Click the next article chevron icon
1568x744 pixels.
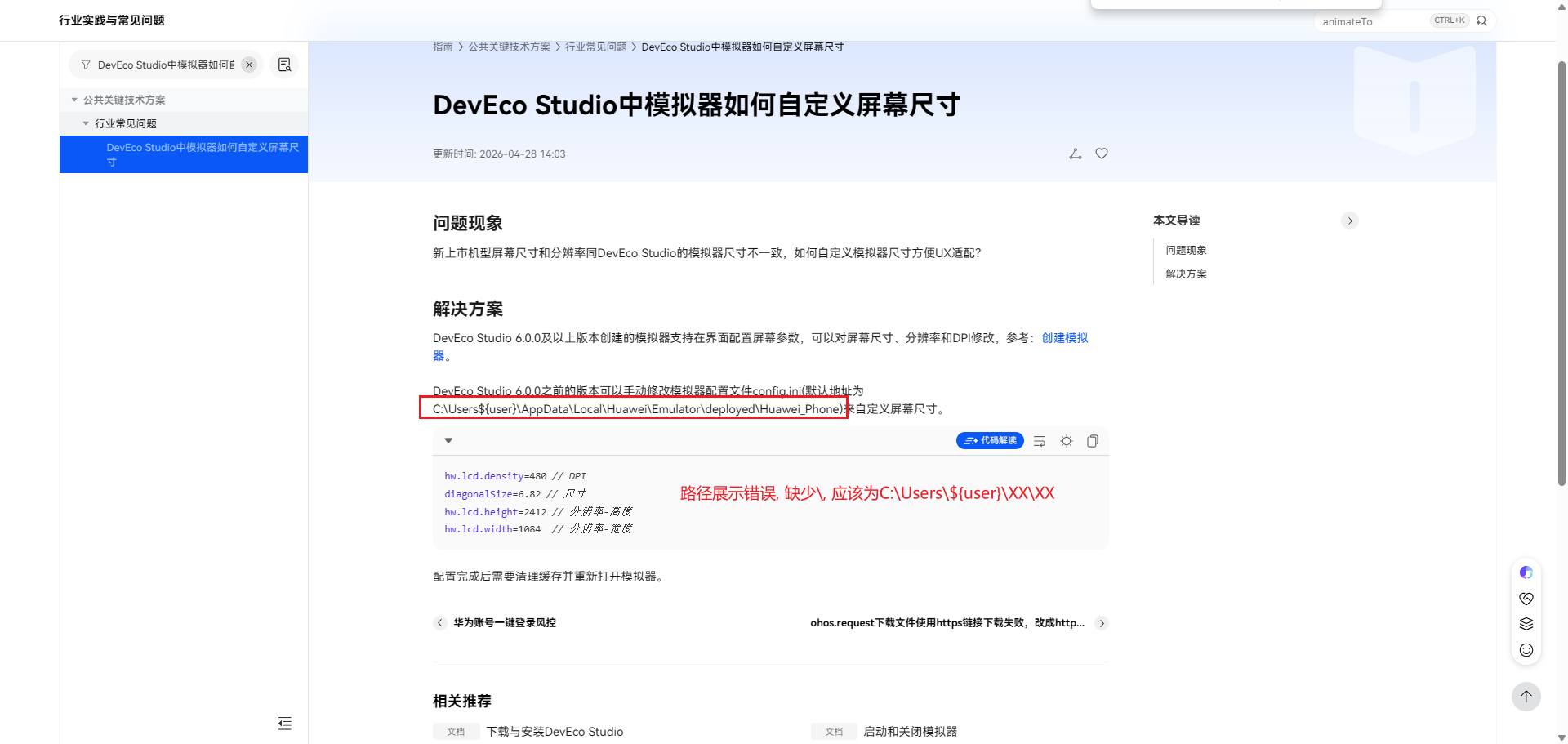(x=1102, y=623)
